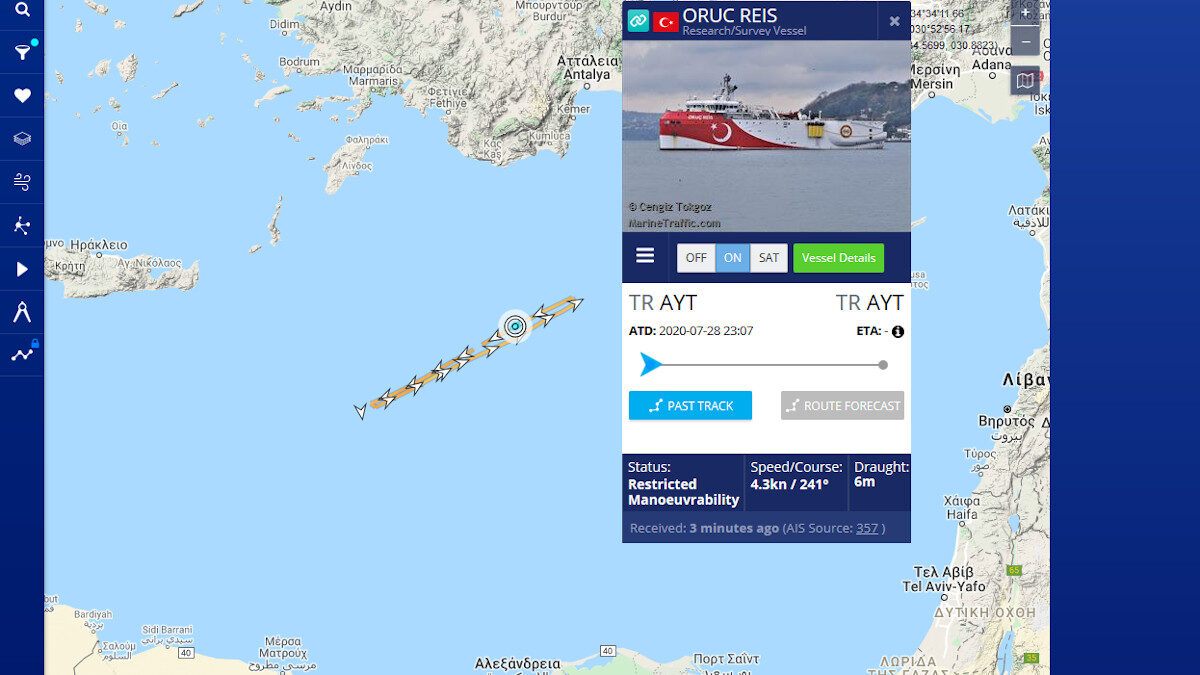Show the PAST TRACK of vessel

(690, 405)
